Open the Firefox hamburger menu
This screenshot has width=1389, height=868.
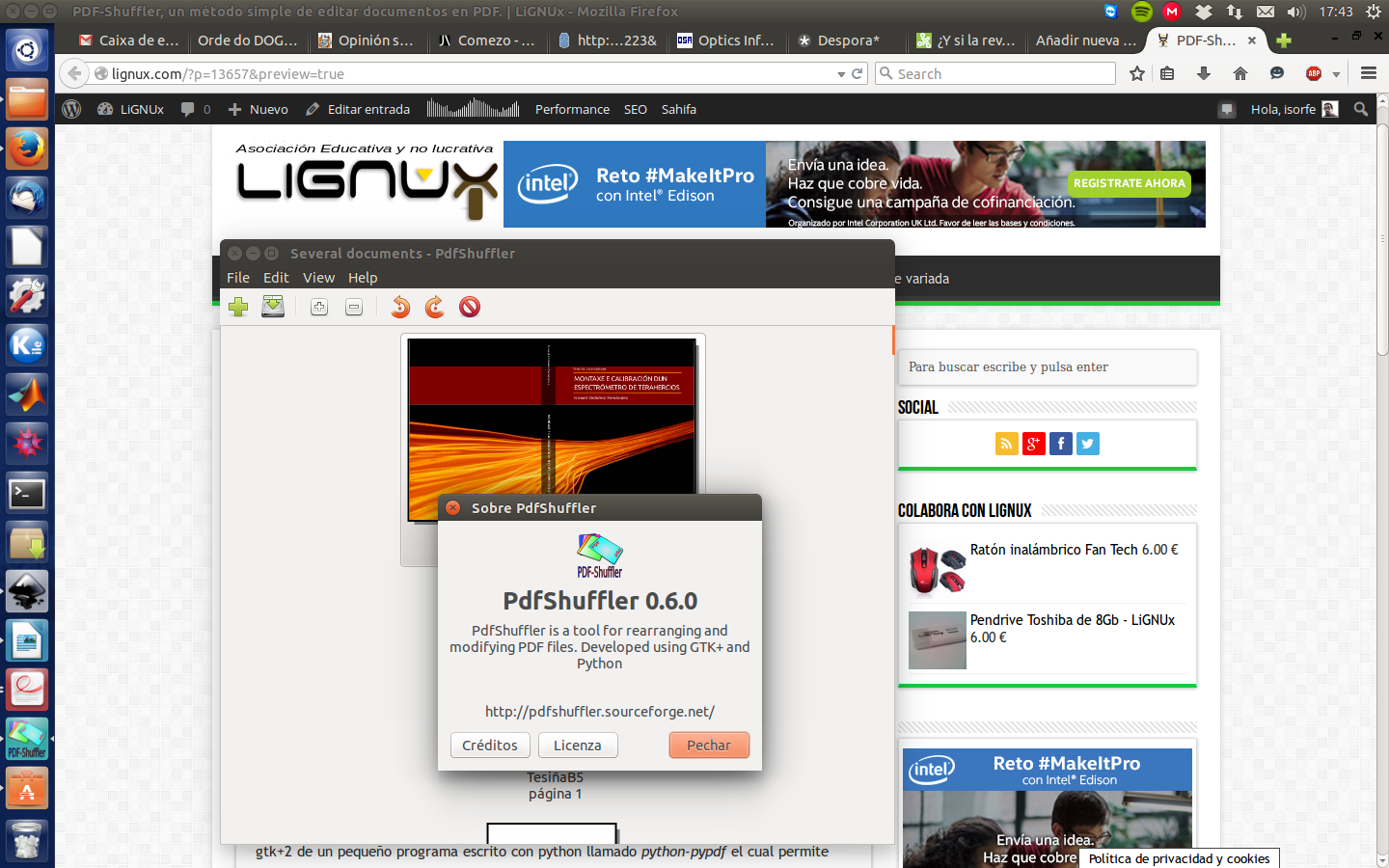[1368, 73]
